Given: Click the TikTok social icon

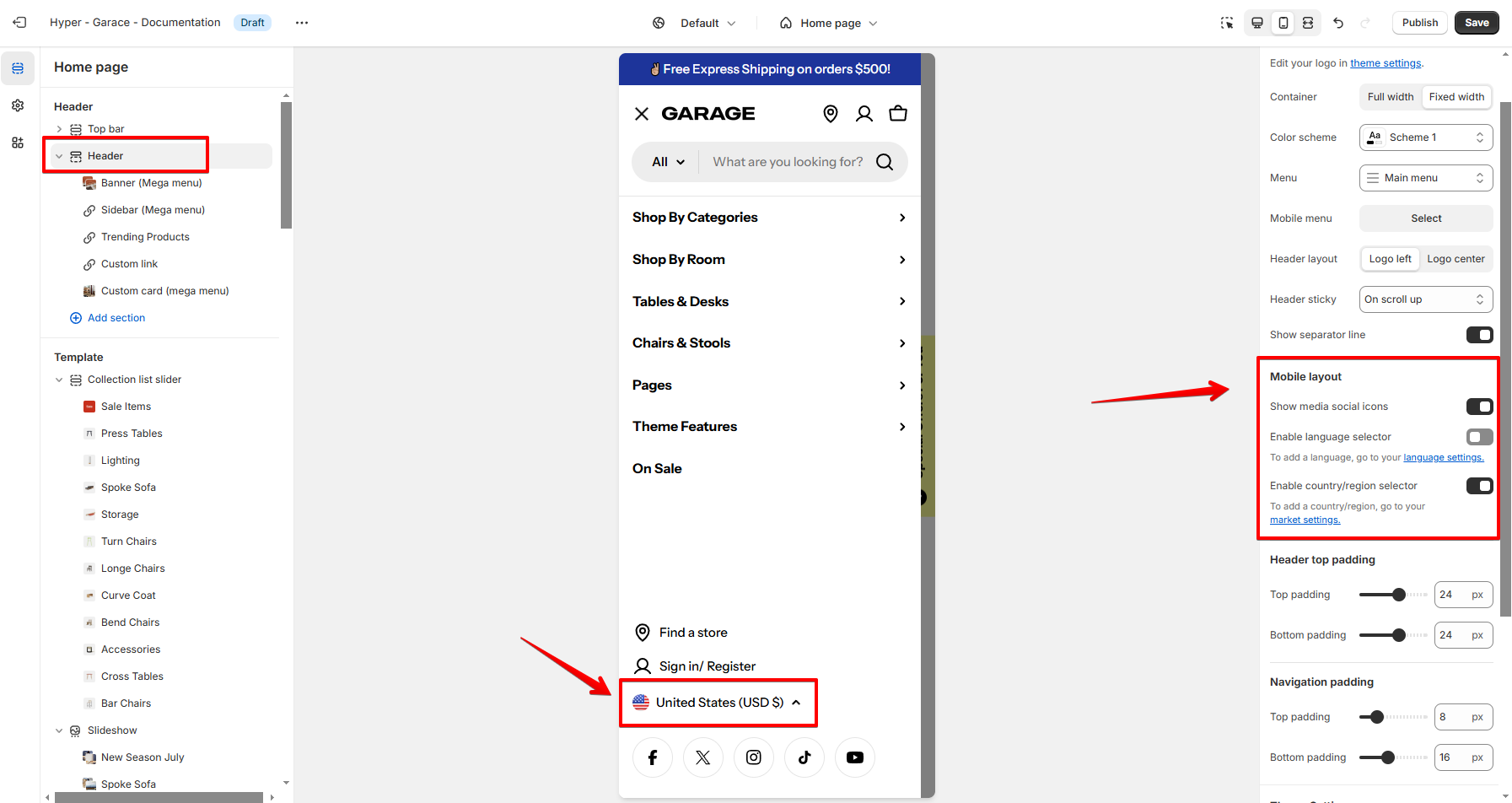Looking at the screenshot, I should pyautogui.click(x=804, y=757).
